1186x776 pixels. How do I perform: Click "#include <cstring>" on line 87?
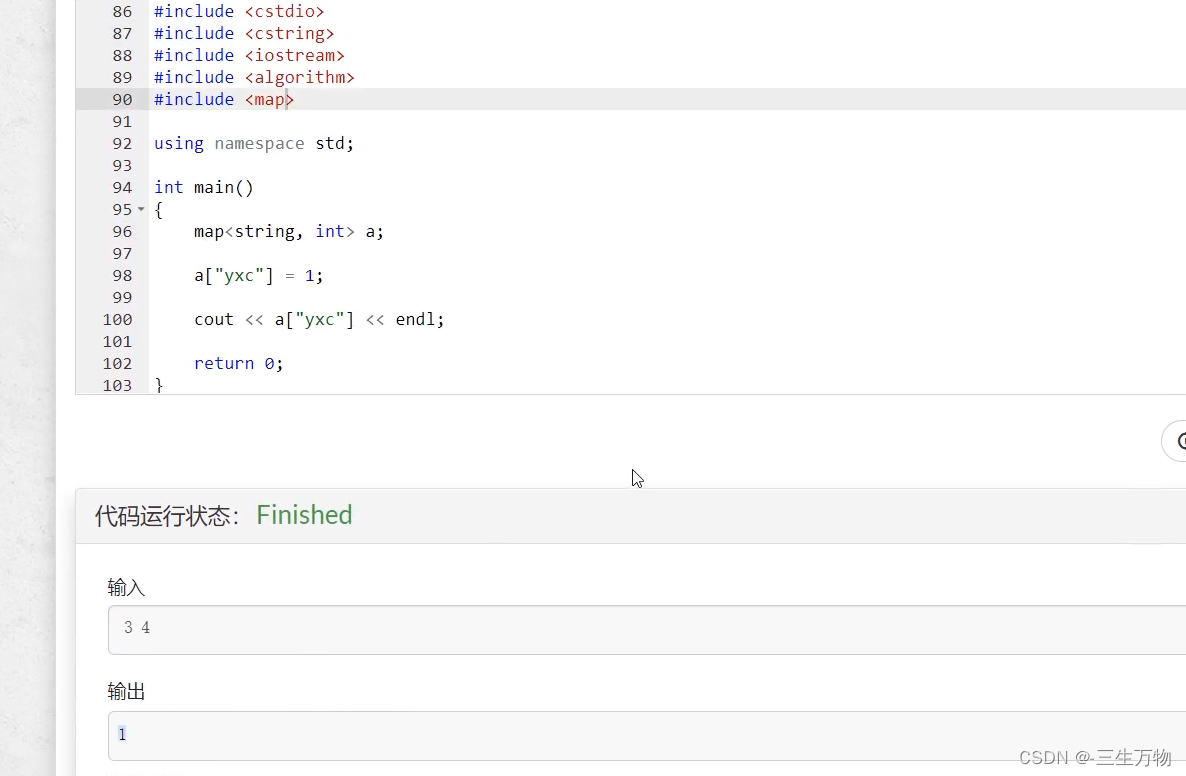[244, 33]
